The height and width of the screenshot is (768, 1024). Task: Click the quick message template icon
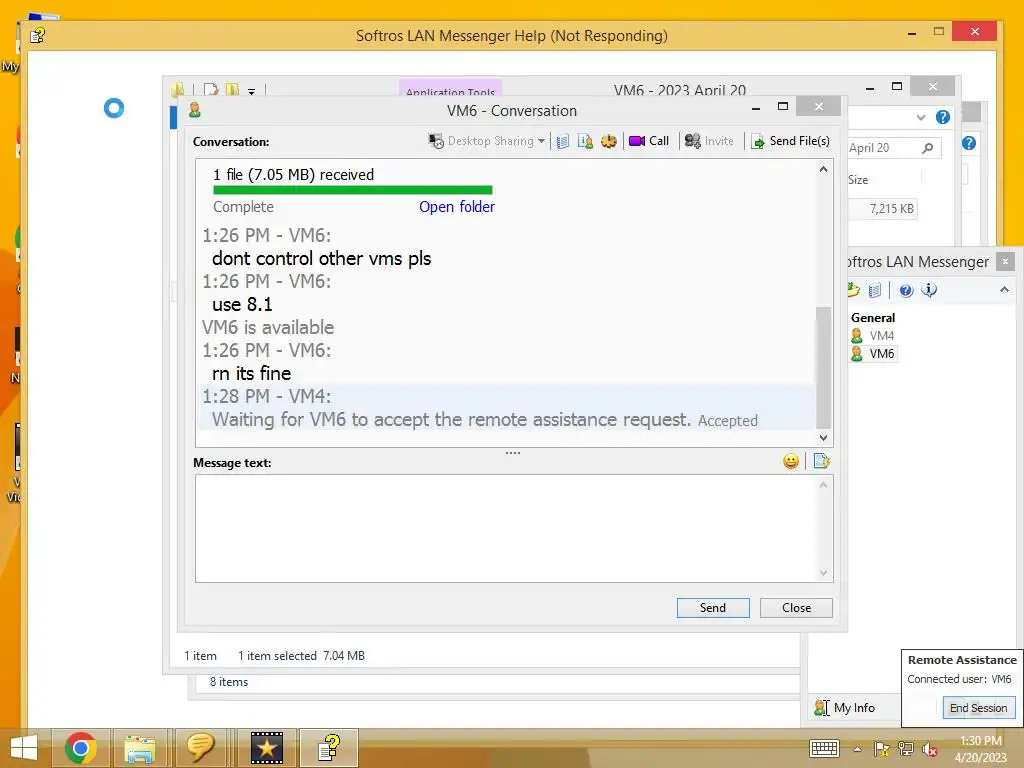[x=822, y=462]
